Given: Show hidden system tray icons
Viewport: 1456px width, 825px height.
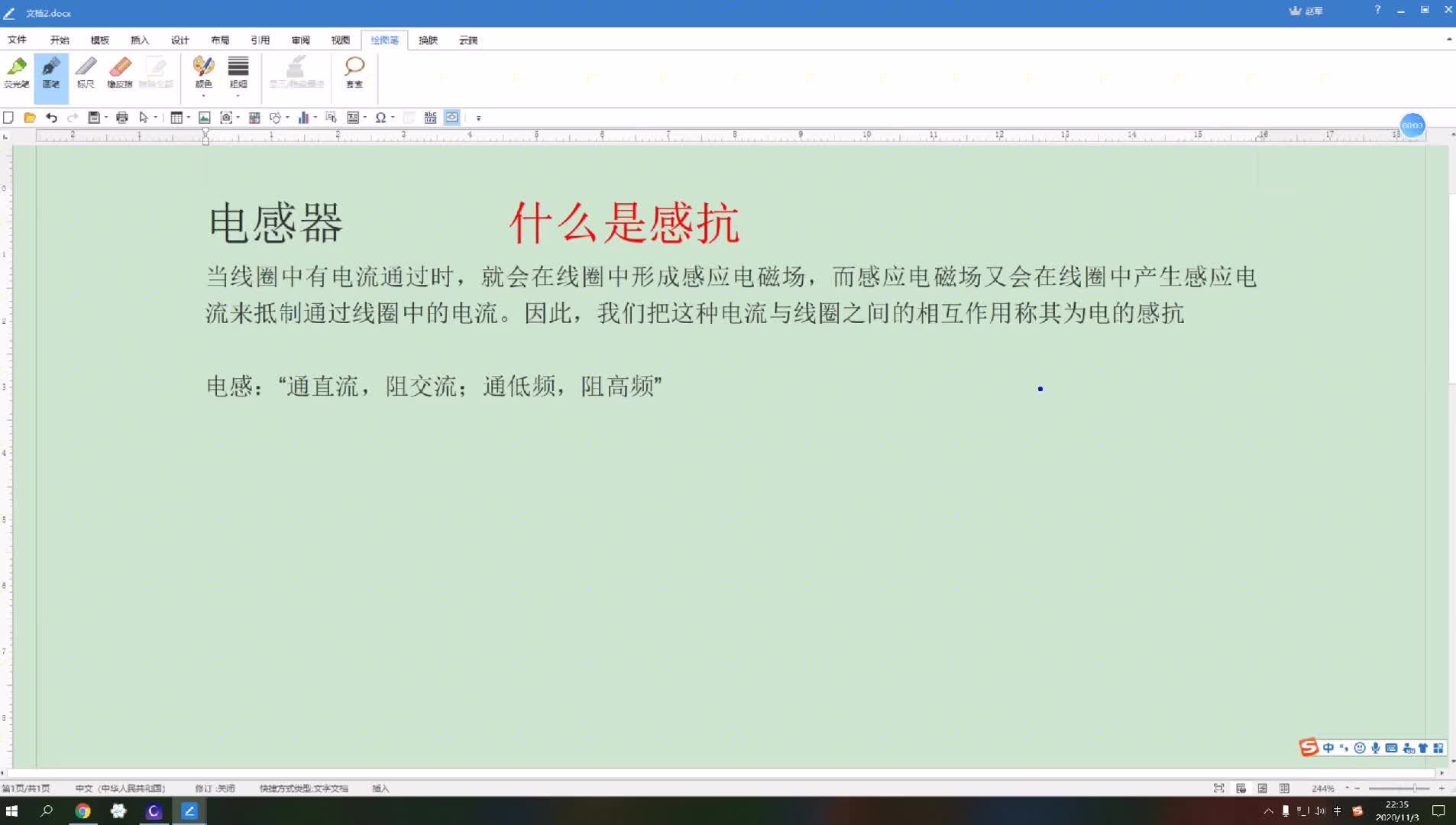Looking at the screenshot, I should [x=1269, y=810].
